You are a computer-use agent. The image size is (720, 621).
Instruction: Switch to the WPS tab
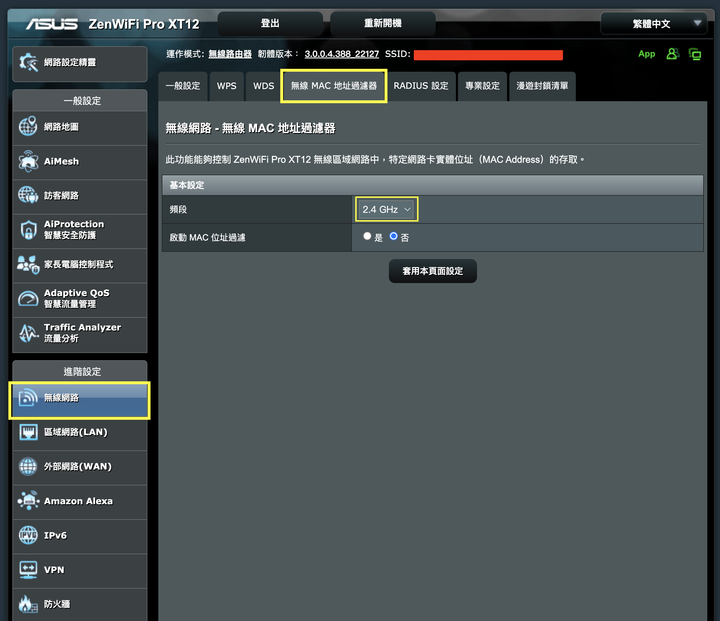pyautogui.click(x=226, y=86)
